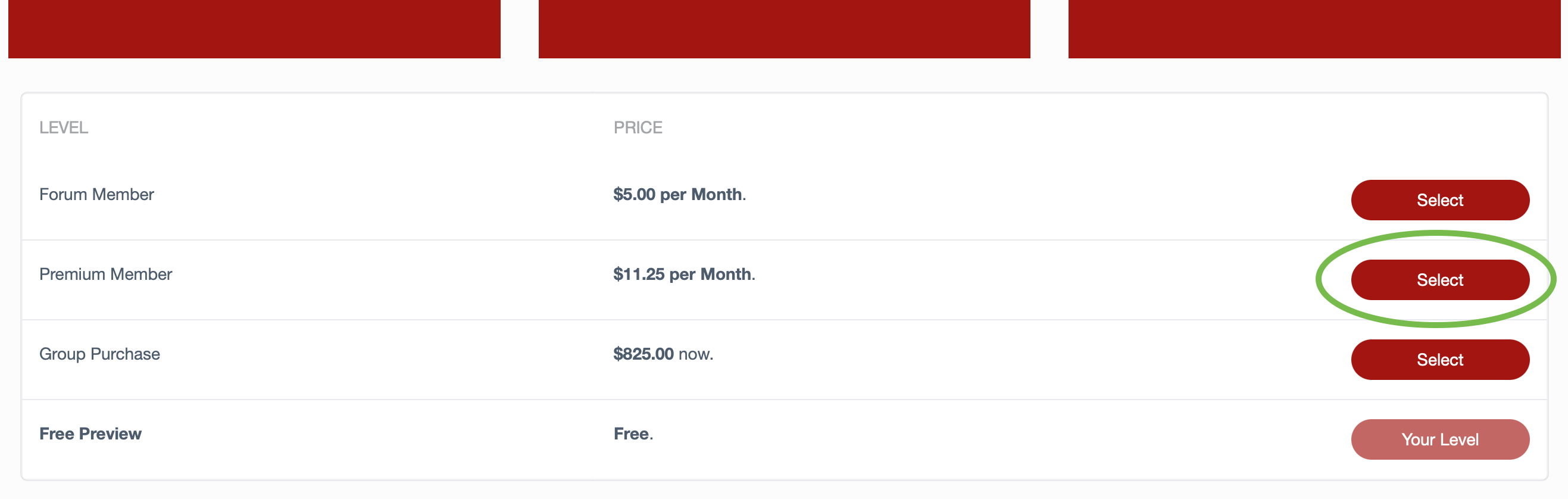
Task: Click the PRICE column header
Action: 638,127
